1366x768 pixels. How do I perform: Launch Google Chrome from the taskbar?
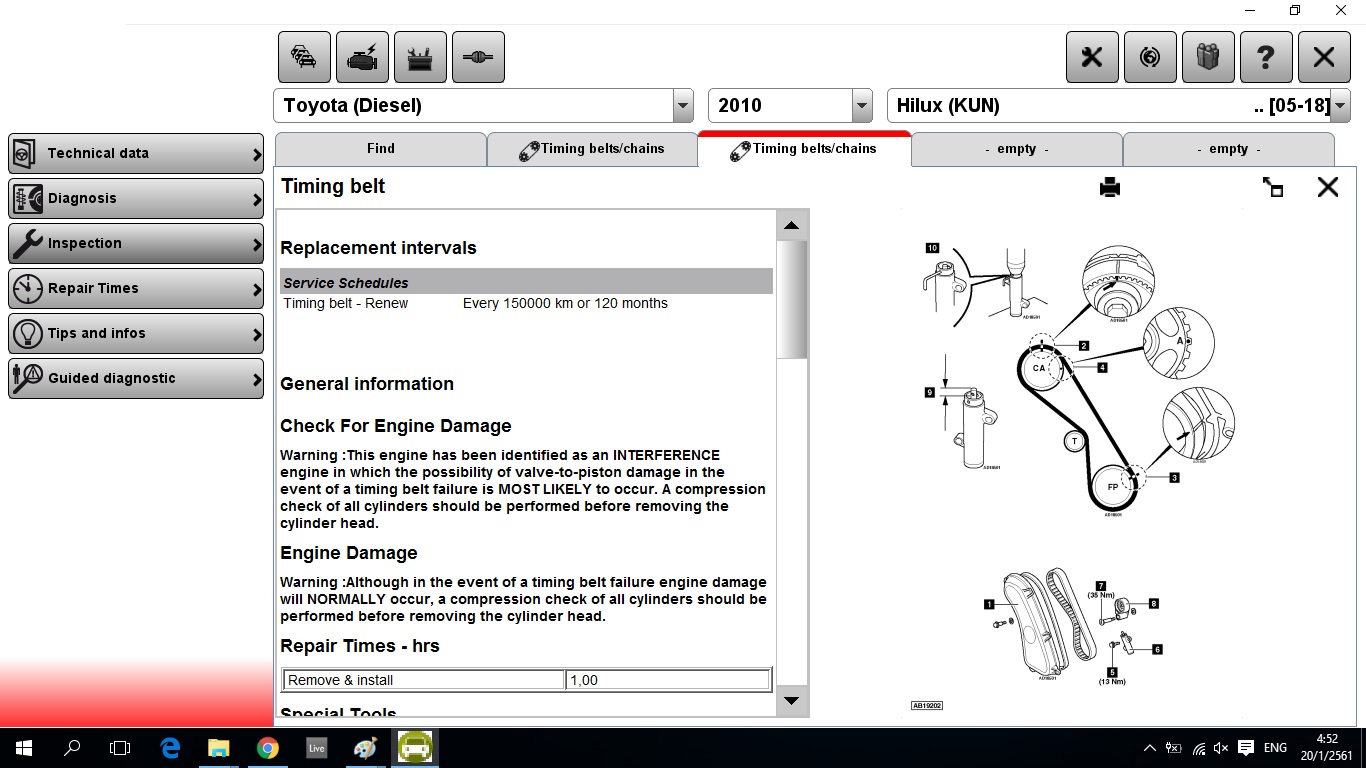(x=267, y=748)
